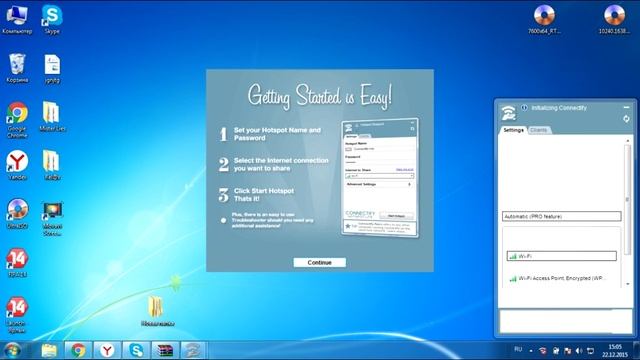Image resolution: width=640 pixels, height=360 pixels.
Task: Open the Automatic (PRO feature) dropdown
Action: point(562,216)
